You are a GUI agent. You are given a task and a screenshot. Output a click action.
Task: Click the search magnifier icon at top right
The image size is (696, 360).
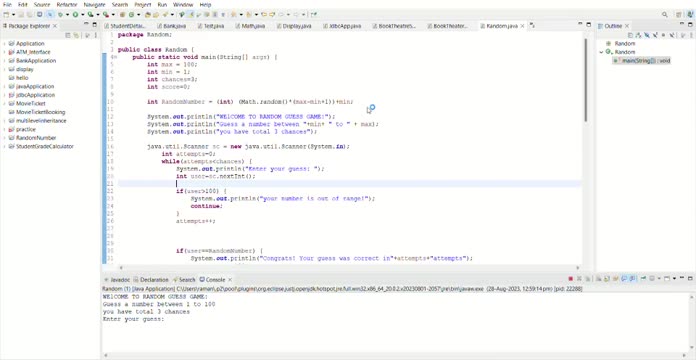(664, 14)
